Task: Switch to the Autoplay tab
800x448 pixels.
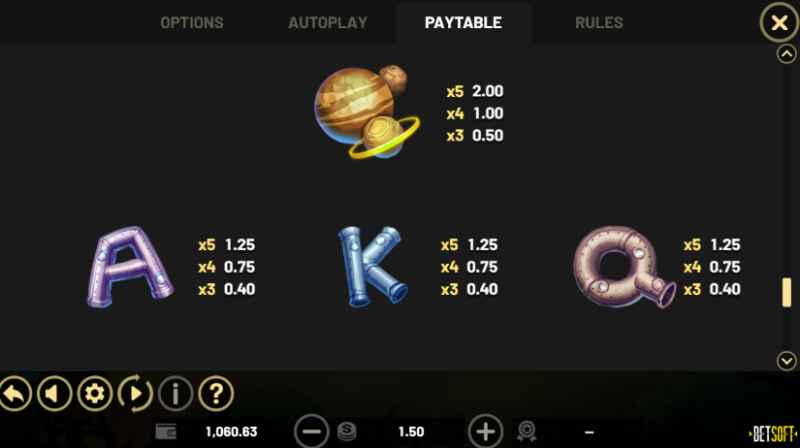Action: click(x=328, y=22)
